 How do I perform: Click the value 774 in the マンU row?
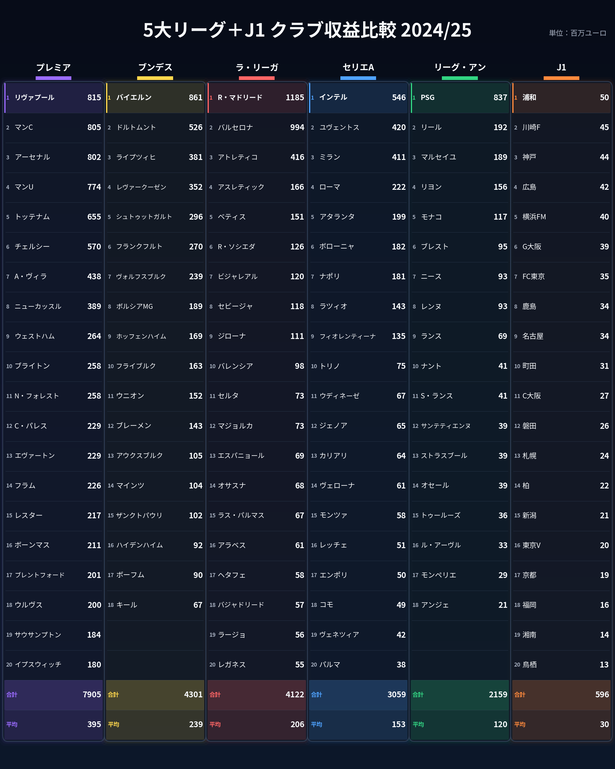tap(94, 187)
